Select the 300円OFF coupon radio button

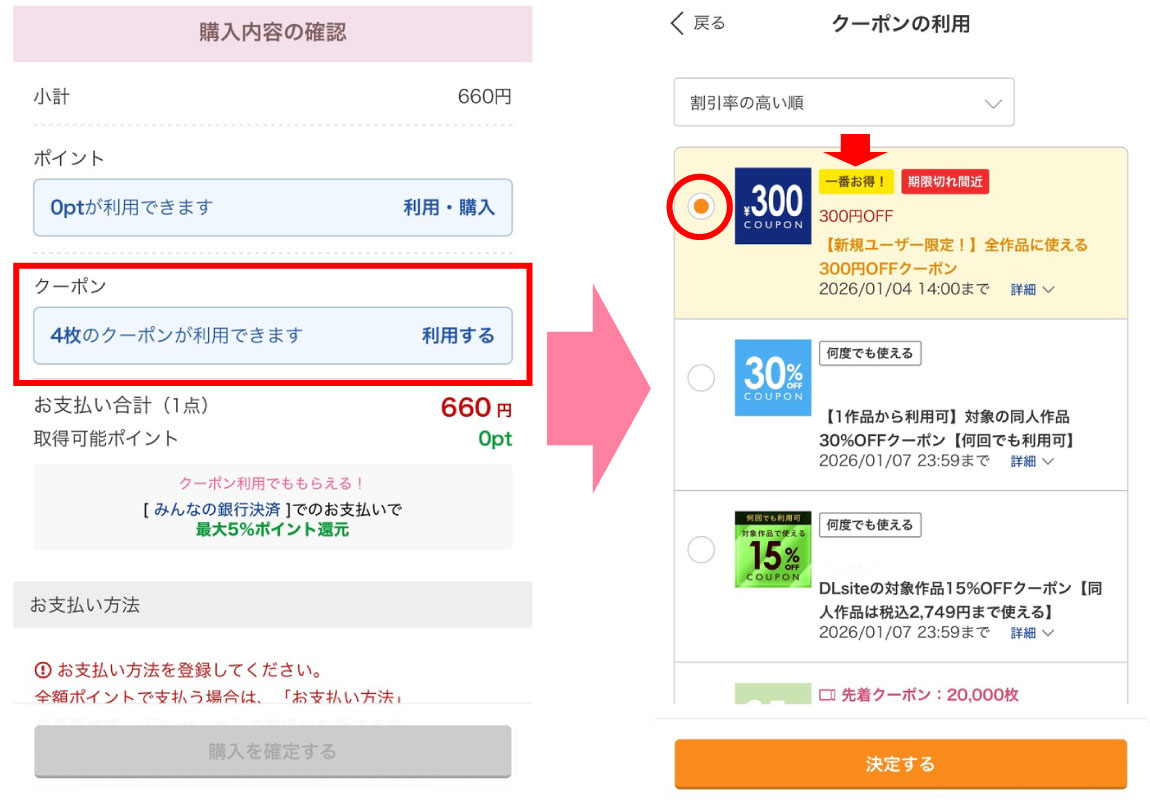point(701,206)
